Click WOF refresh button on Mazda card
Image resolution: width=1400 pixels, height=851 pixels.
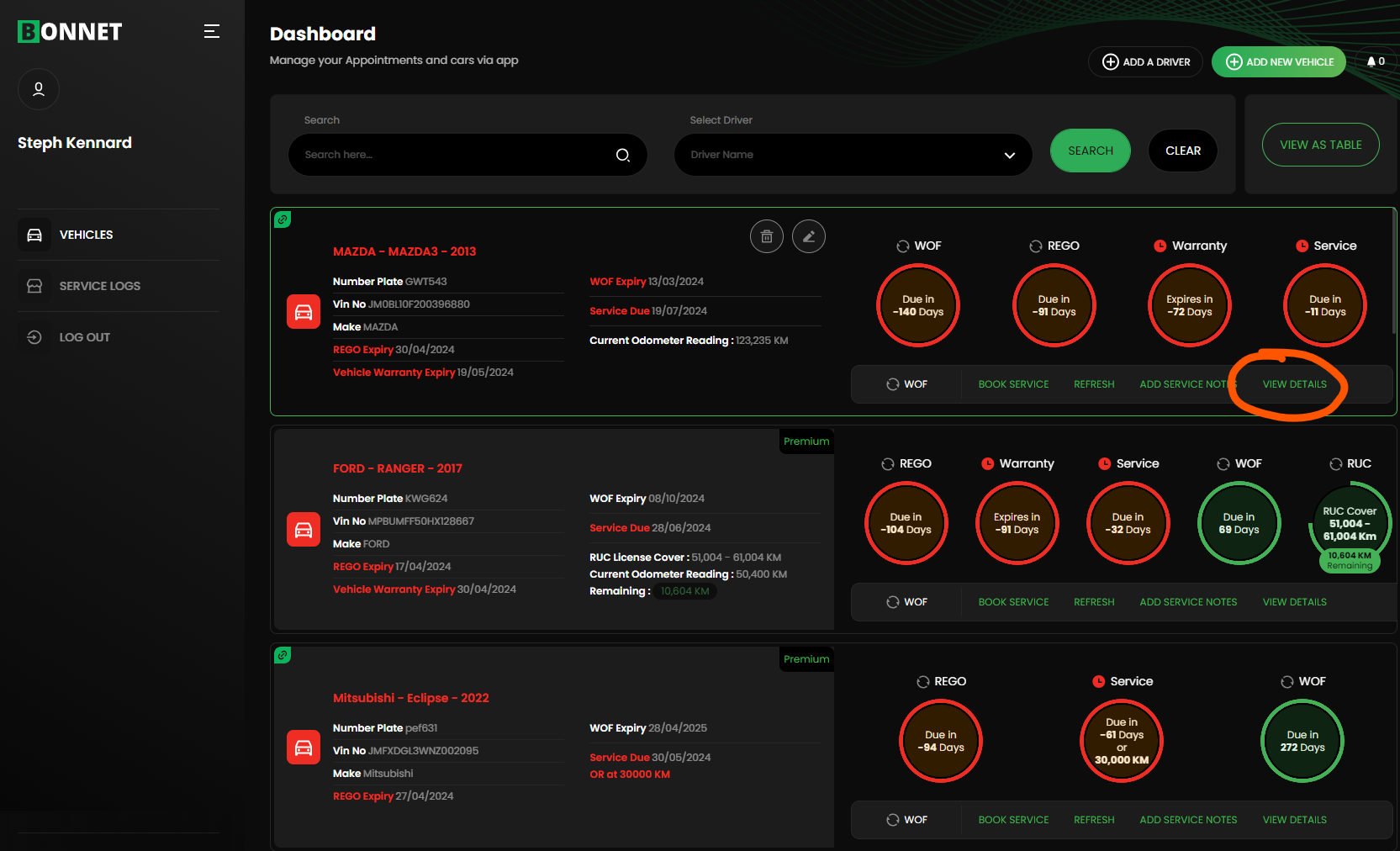tap(906, 384)
